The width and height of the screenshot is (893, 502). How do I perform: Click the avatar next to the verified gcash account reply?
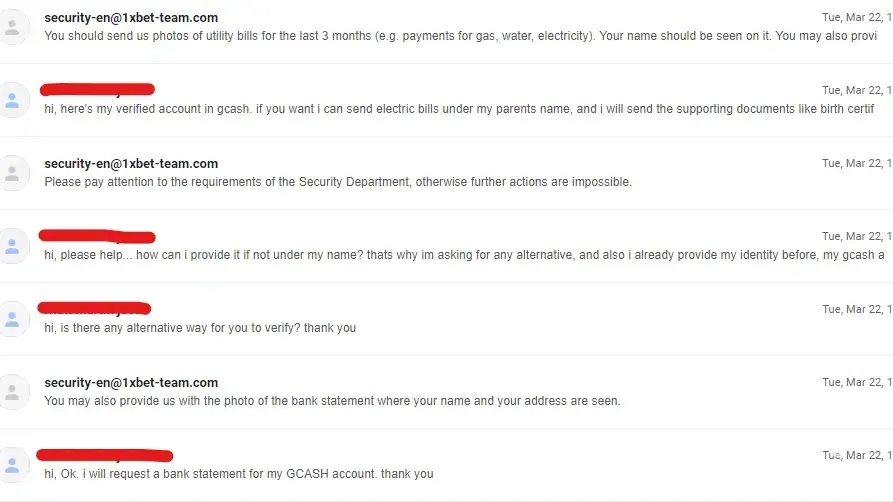[12, 100]
